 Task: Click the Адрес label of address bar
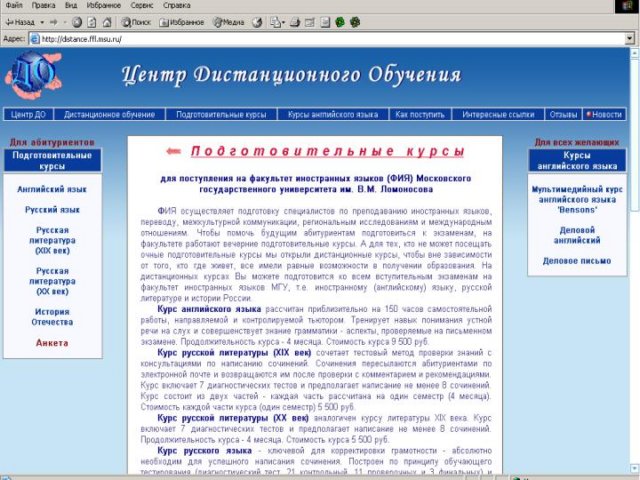point(14,39)
